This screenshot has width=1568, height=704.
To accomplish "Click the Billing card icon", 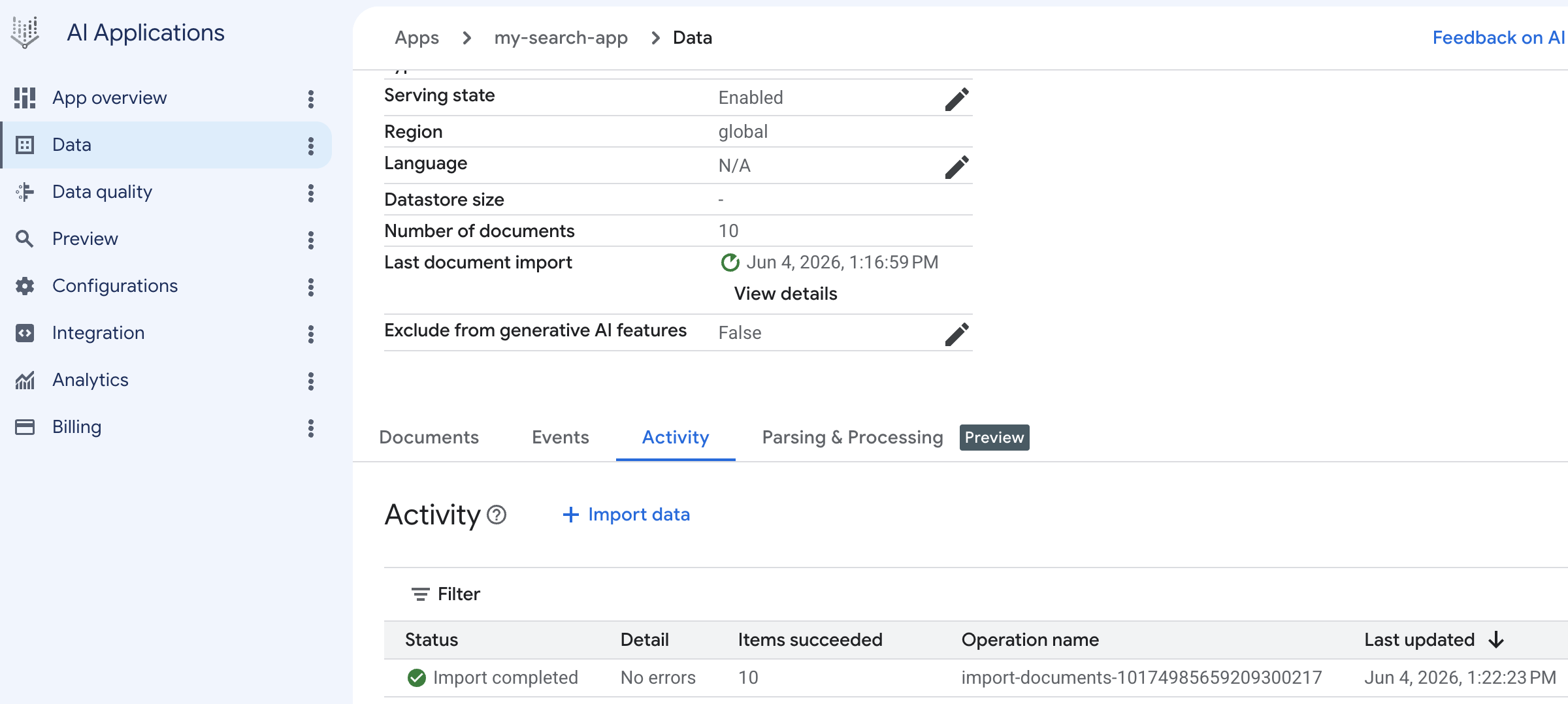I will 25,427.
